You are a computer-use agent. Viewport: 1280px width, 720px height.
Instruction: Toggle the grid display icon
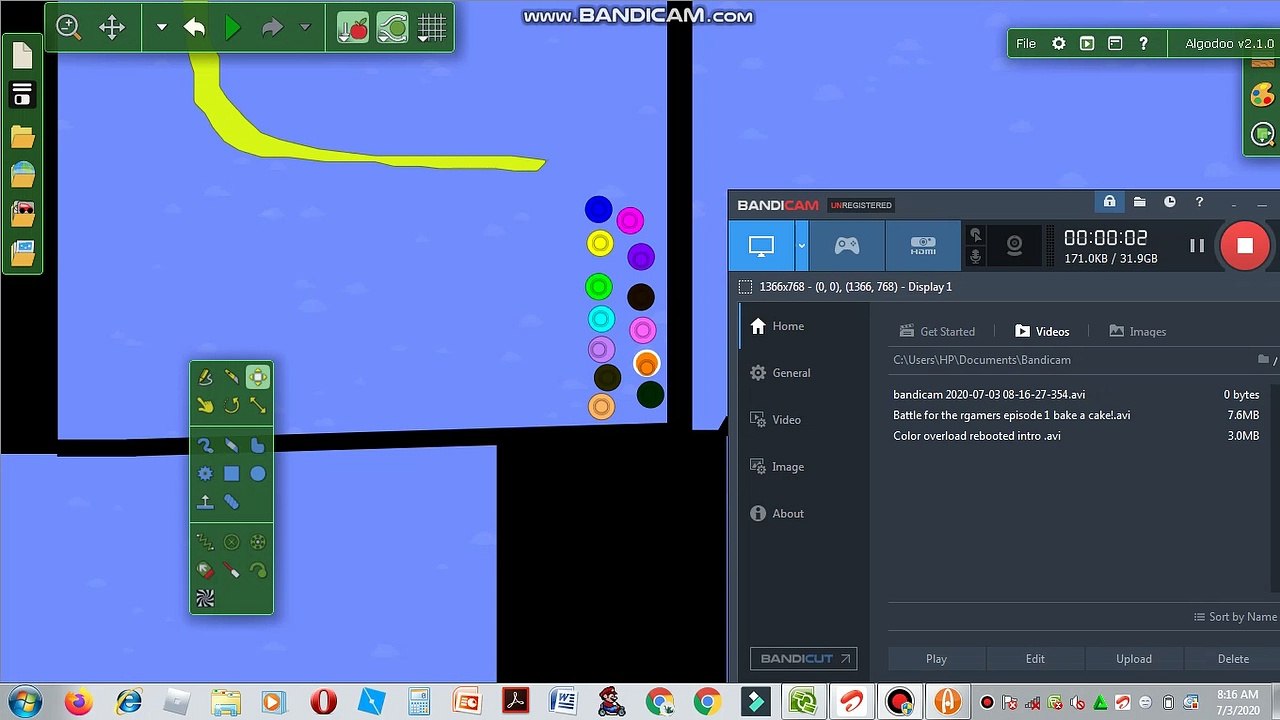(x=432, y=27)
